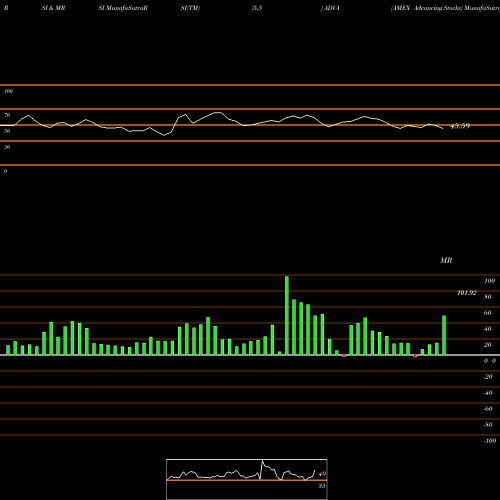Click the RSI axis label 50
This screenshot has height=500, width=500.
coord(7,131)
